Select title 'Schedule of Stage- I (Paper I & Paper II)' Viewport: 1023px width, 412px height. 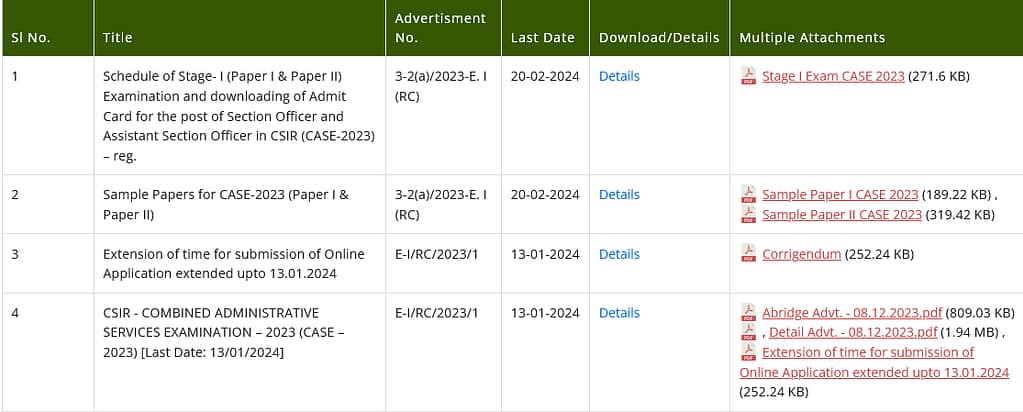tap(222, 76)
